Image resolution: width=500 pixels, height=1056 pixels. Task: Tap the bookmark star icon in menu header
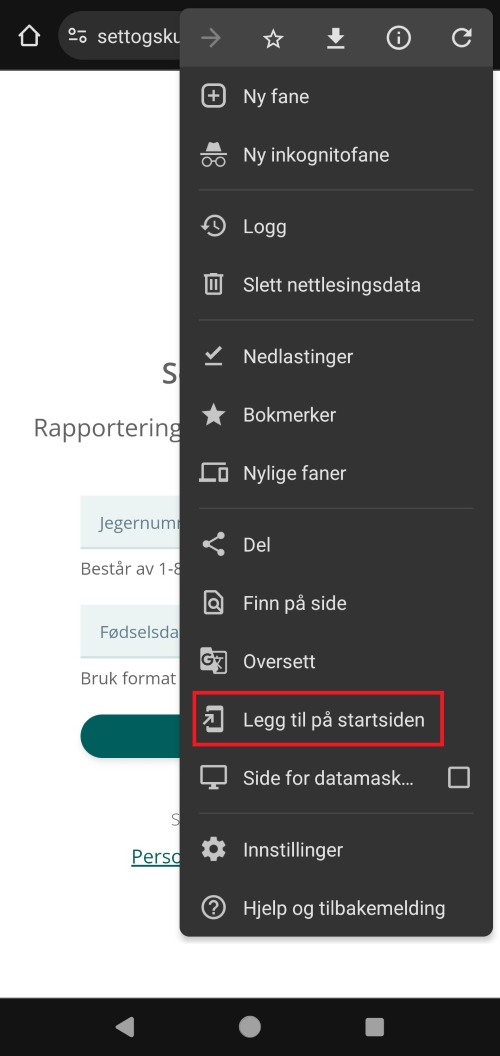click(x=273, y=39)
